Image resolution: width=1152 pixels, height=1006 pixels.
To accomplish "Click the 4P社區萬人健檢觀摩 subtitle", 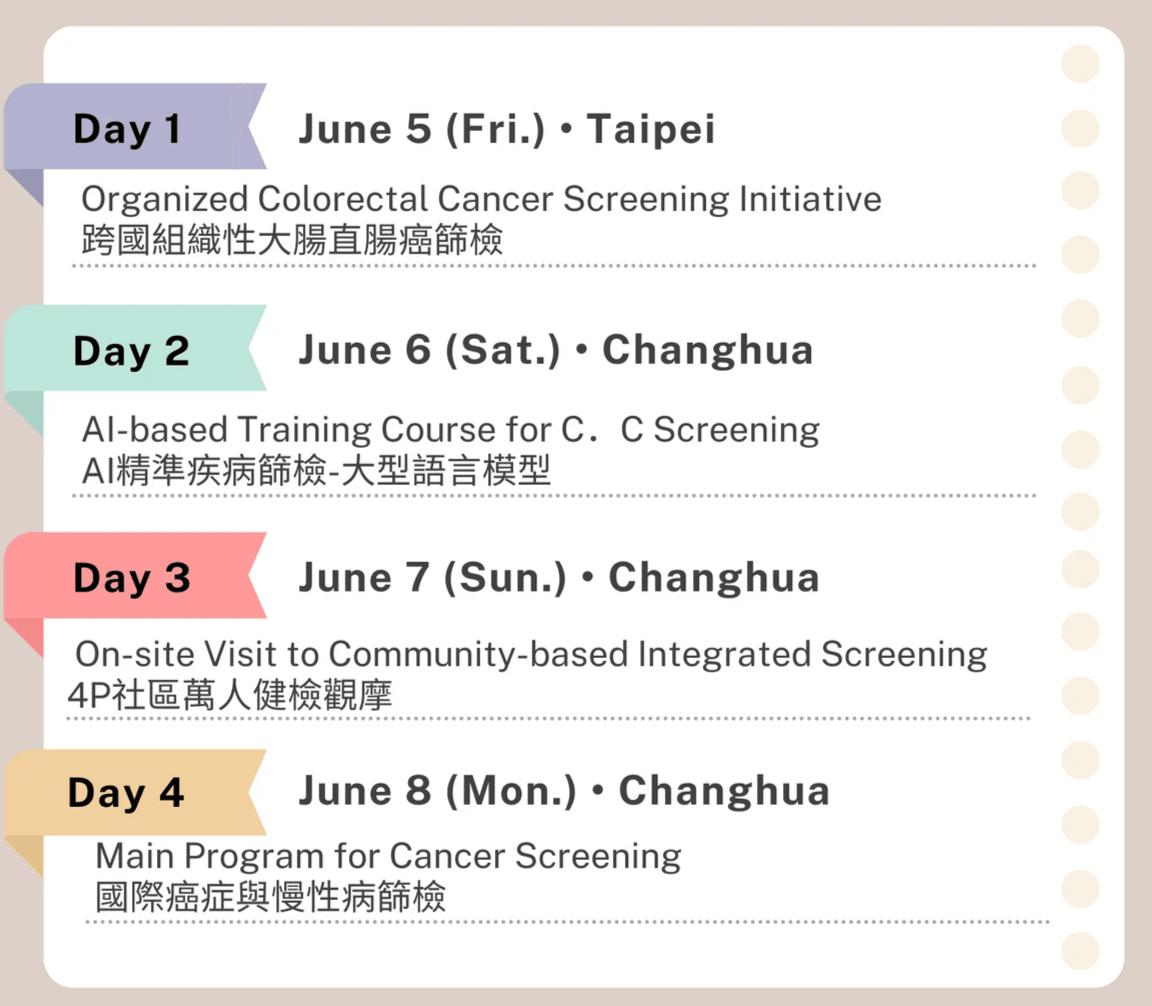I will click(x=229, y=695).
